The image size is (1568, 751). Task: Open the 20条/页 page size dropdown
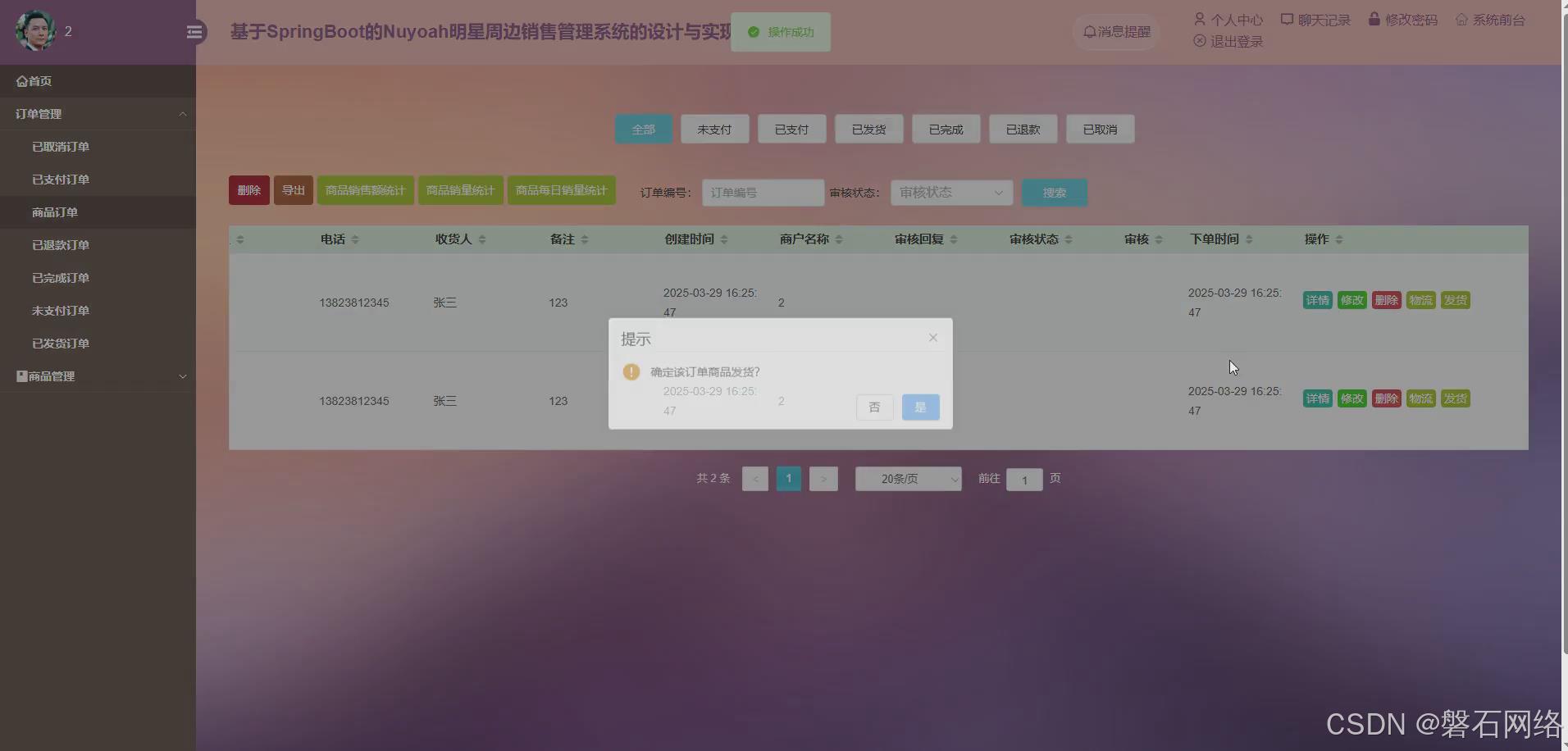click(x=907, y=478)
